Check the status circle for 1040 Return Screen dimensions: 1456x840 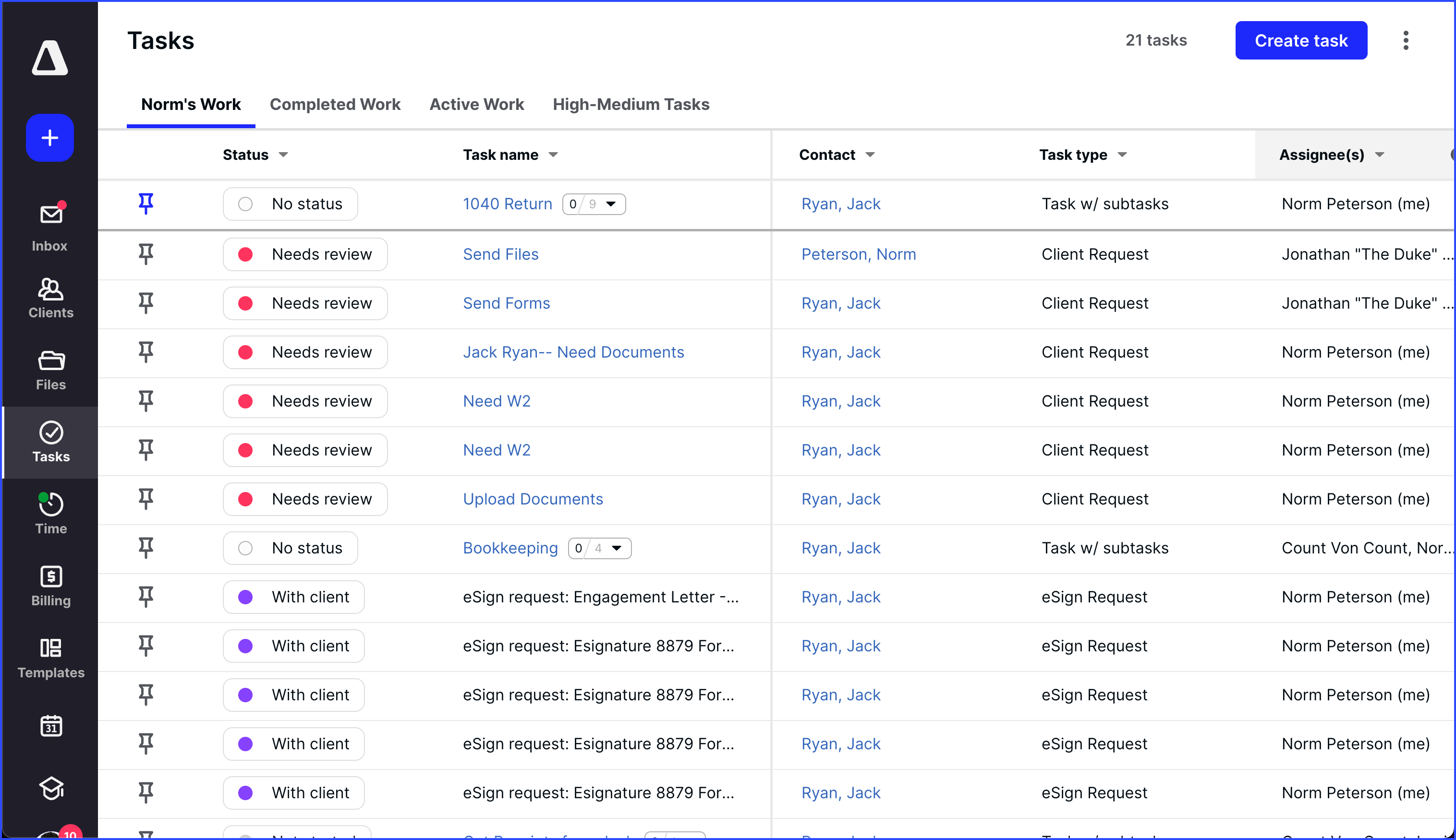245,204
